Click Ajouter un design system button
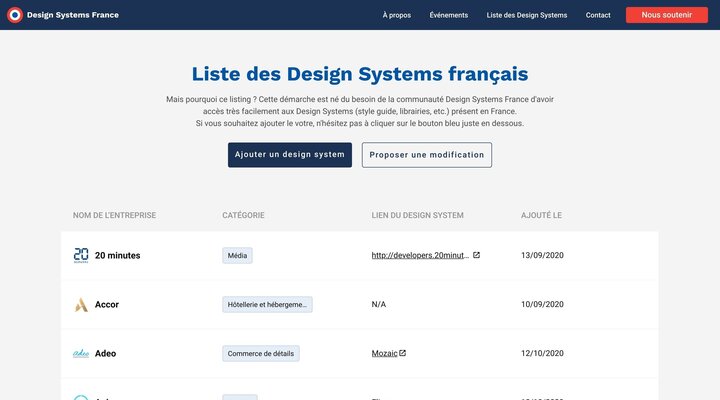This screenshot has height=400, width=720. pyautogui.click(x=289, y=155)
